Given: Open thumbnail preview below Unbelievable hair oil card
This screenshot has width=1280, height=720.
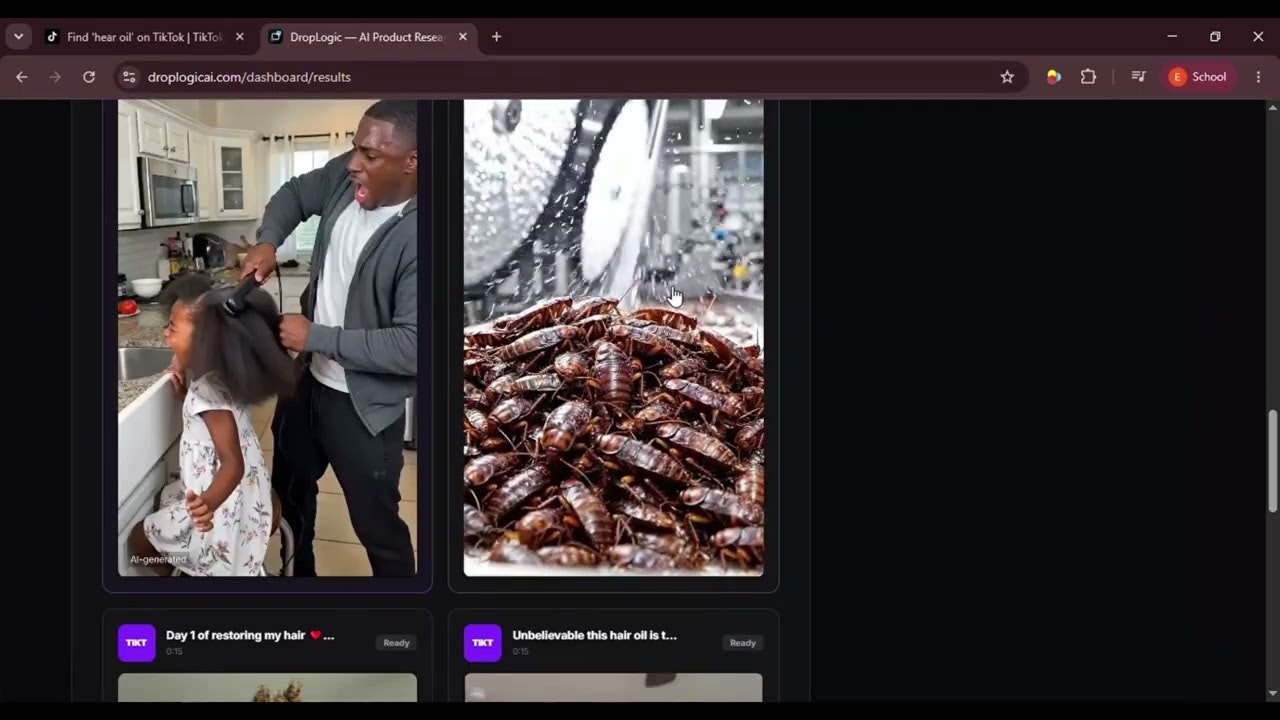Looking at the screenshot, I should [x=613, y=687].
